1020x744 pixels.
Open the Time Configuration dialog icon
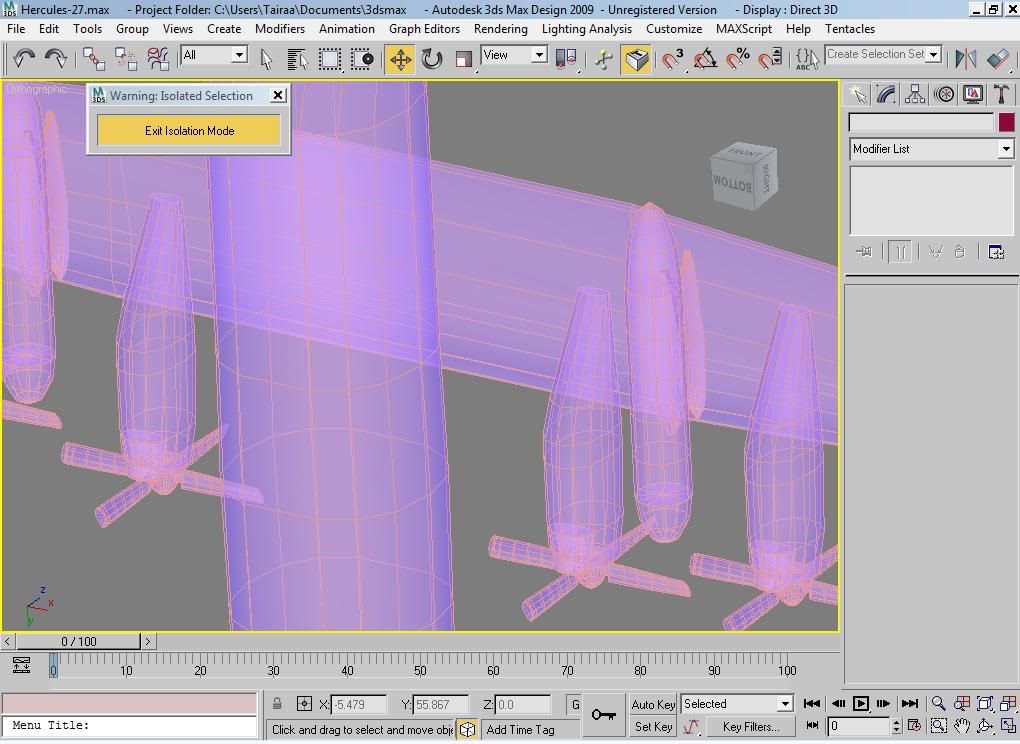pos(914,726)
